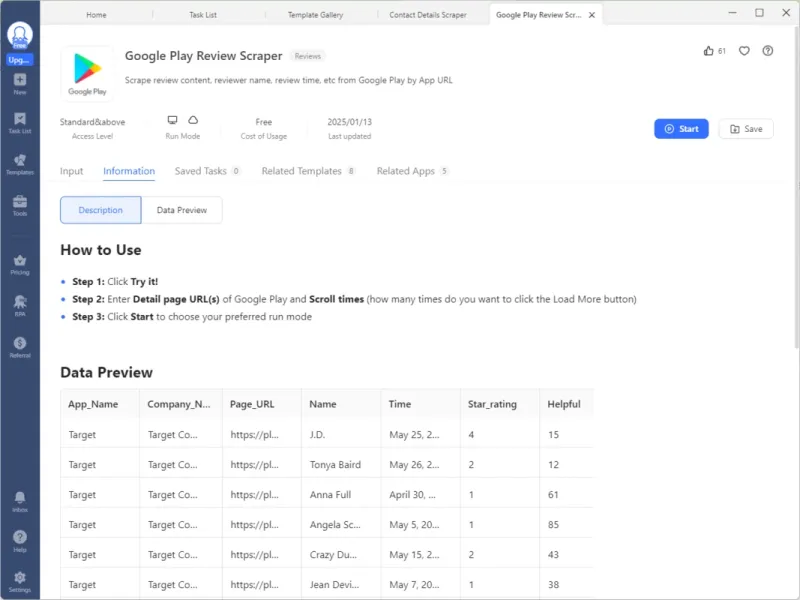The image size is (800, 600).
Task: Click the Anna Full name cell
Action: point(341,494)
